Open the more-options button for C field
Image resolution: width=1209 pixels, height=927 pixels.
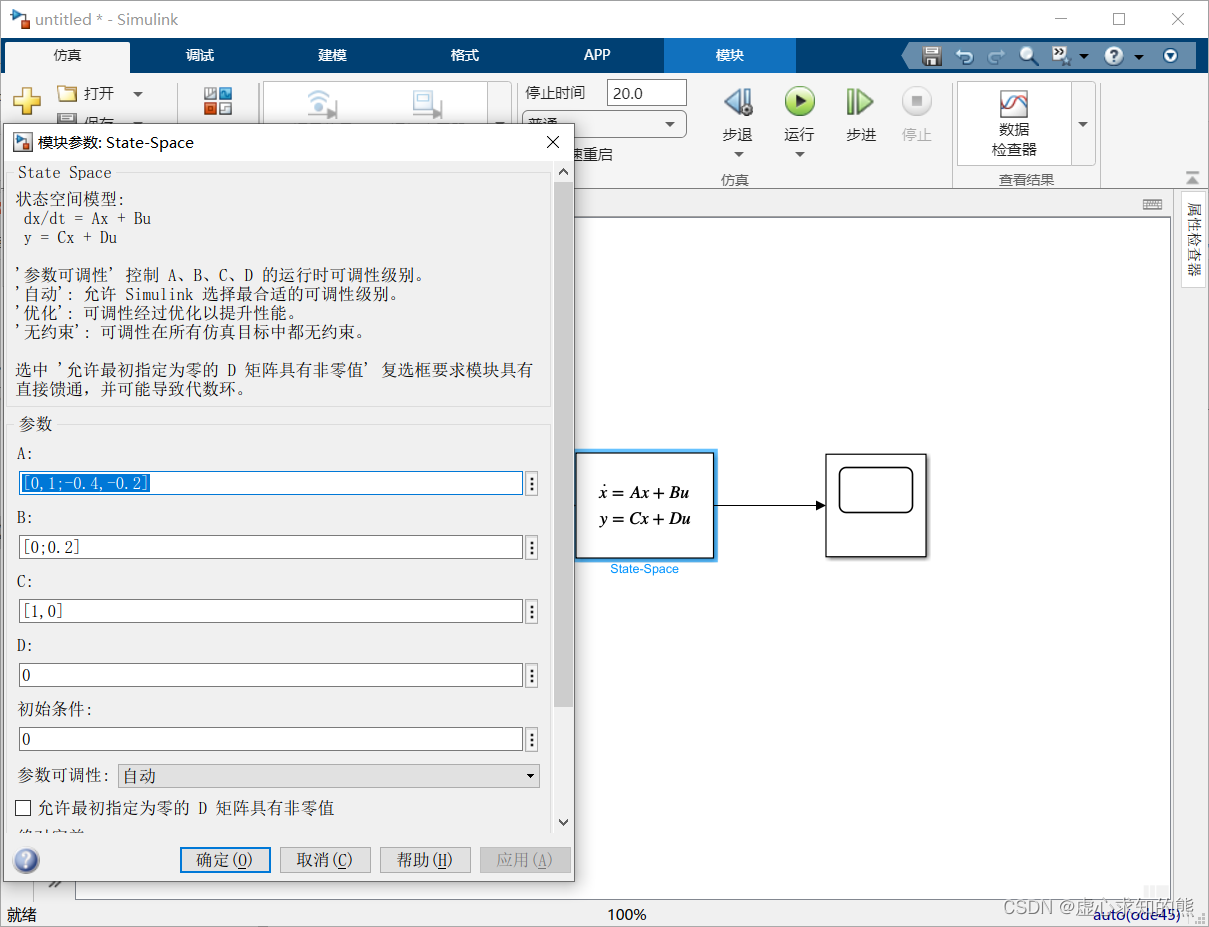tap(532, 612)
